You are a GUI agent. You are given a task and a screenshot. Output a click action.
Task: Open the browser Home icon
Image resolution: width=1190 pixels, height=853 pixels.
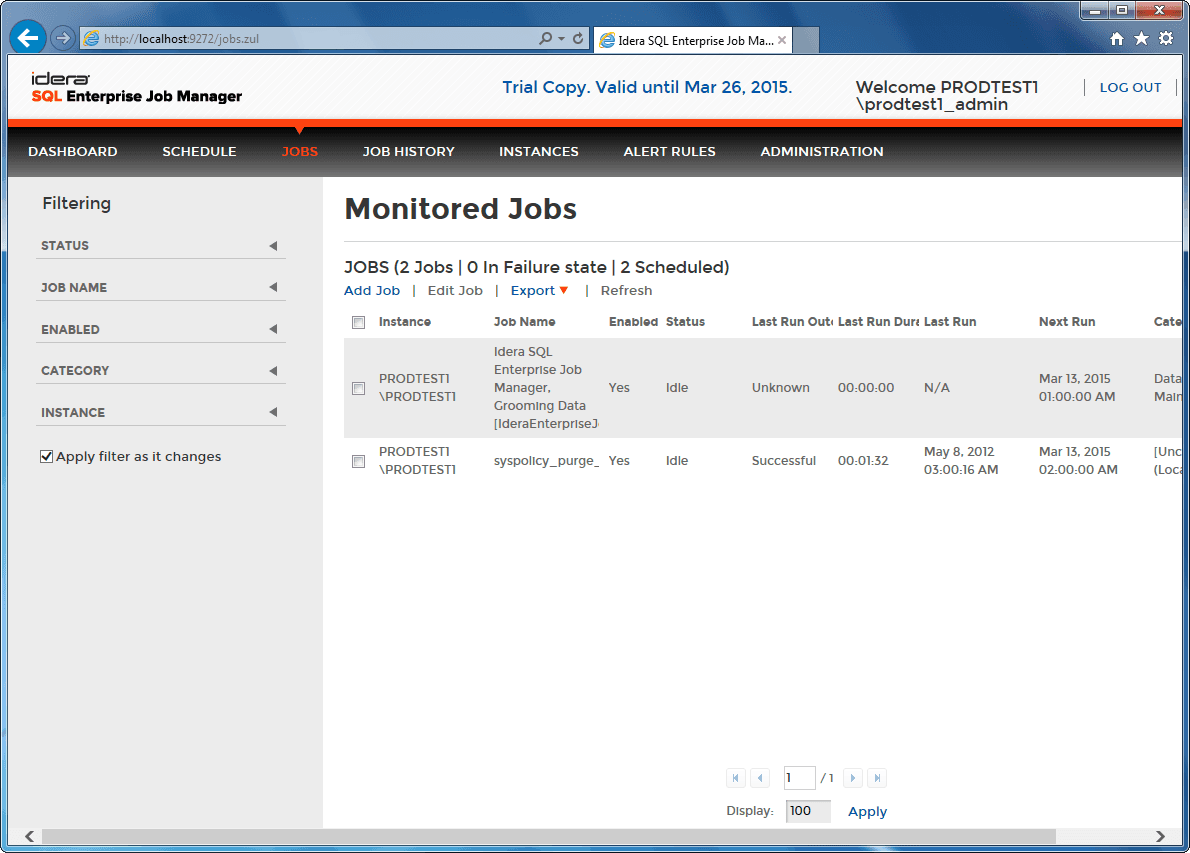[1116, 39]
